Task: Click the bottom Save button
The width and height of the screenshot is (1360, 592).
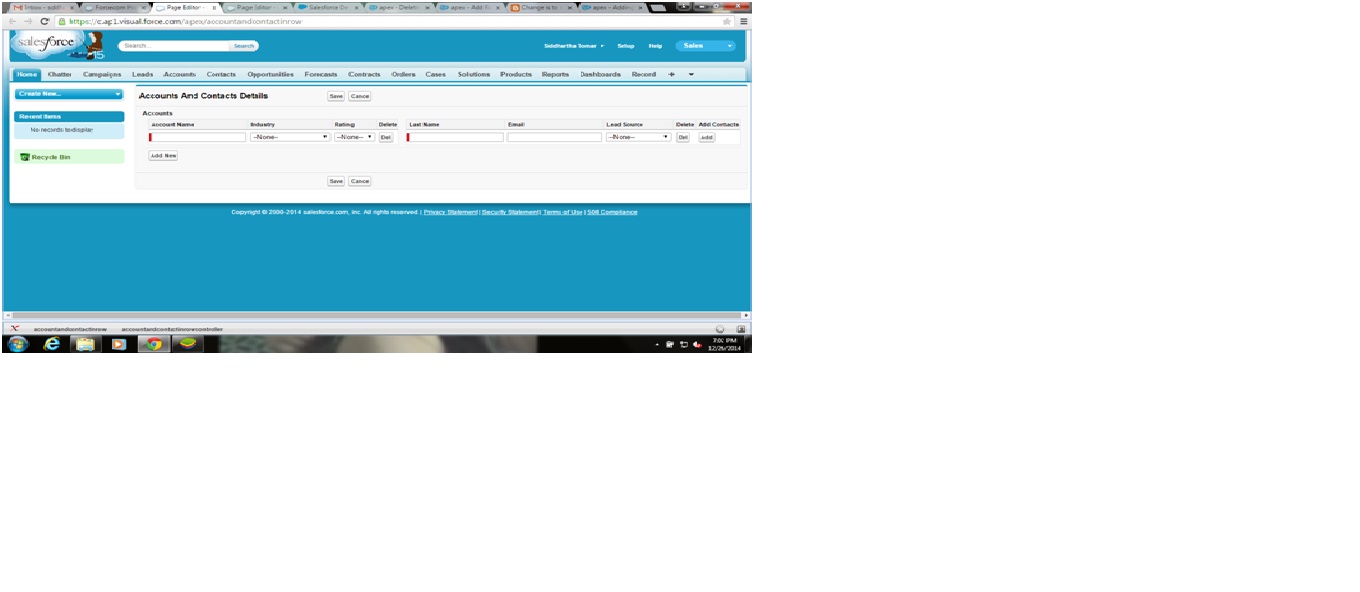Action: 336,181
